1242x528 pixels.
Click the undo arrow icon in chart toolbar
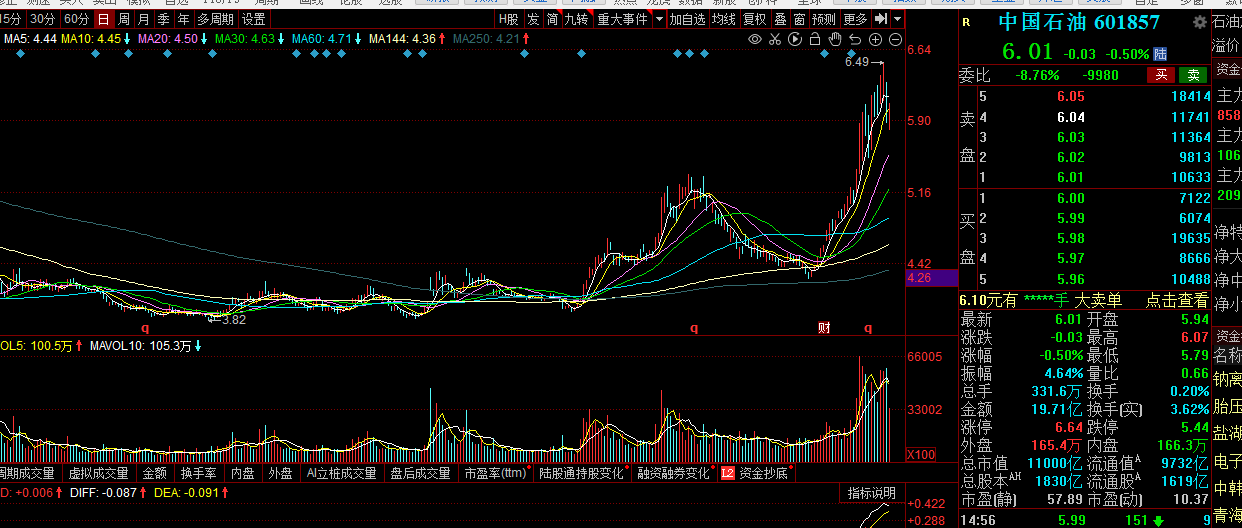pos(855,39)
